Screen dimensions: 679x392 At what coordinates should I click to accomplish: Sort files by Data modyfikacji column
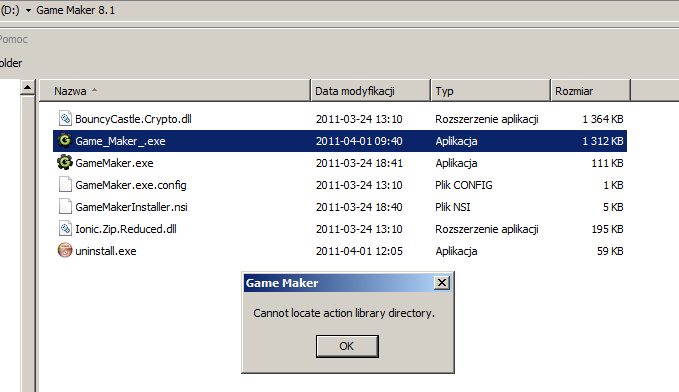click(x=371, y=91)
